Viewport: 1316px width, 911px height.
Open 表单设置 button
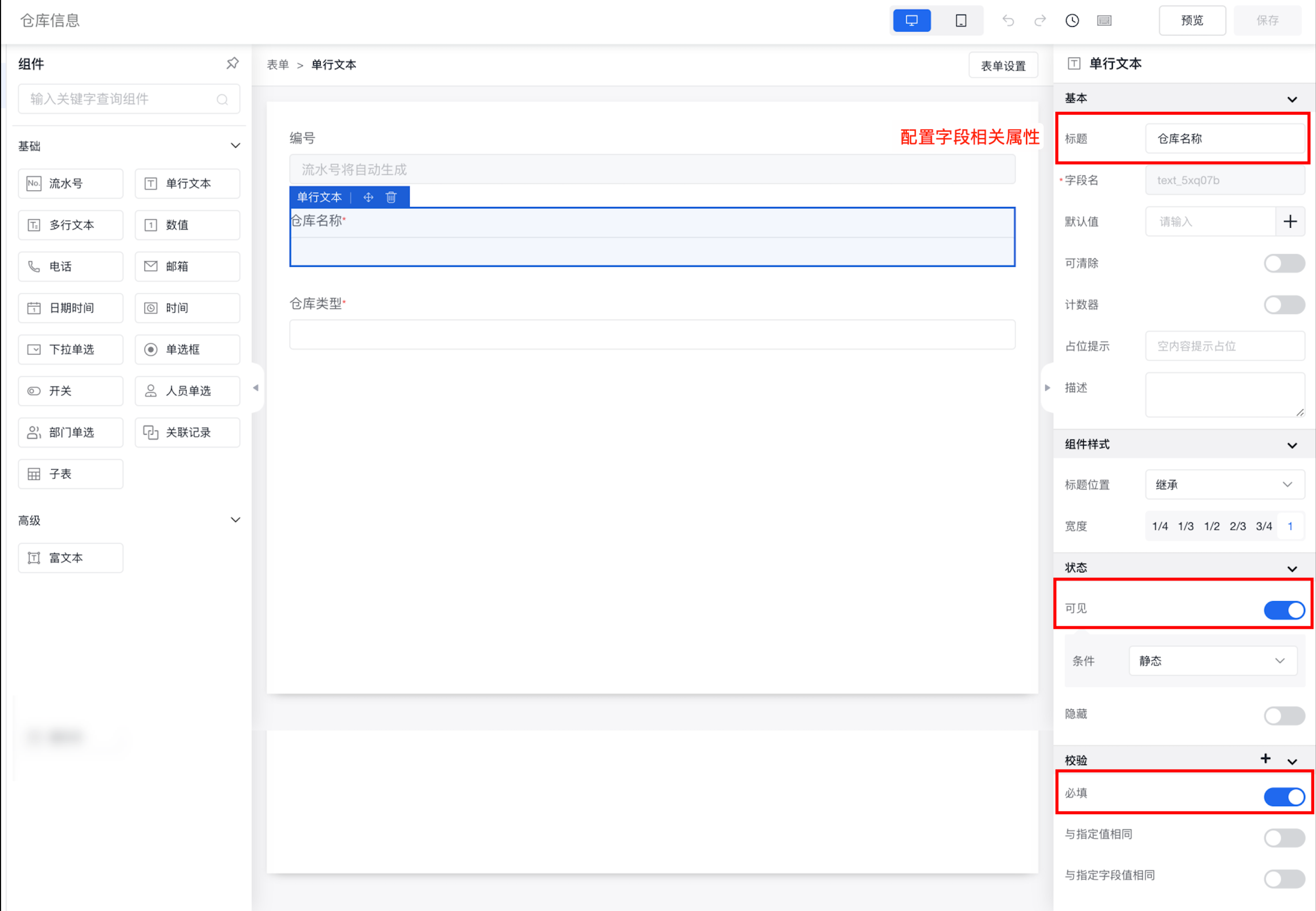click(1003, 66)
